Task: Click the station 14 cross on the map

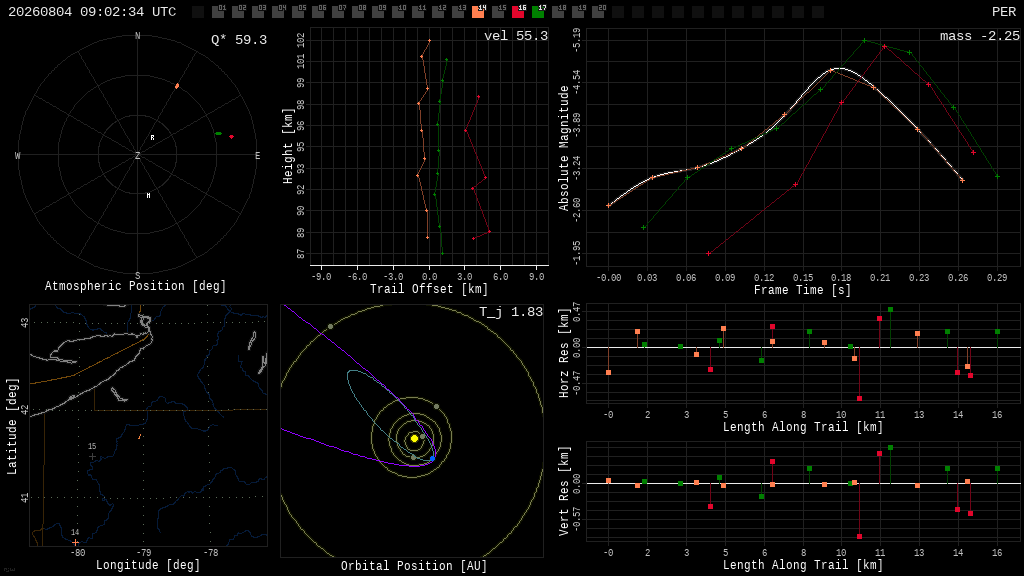Action: tap(76, 542)
